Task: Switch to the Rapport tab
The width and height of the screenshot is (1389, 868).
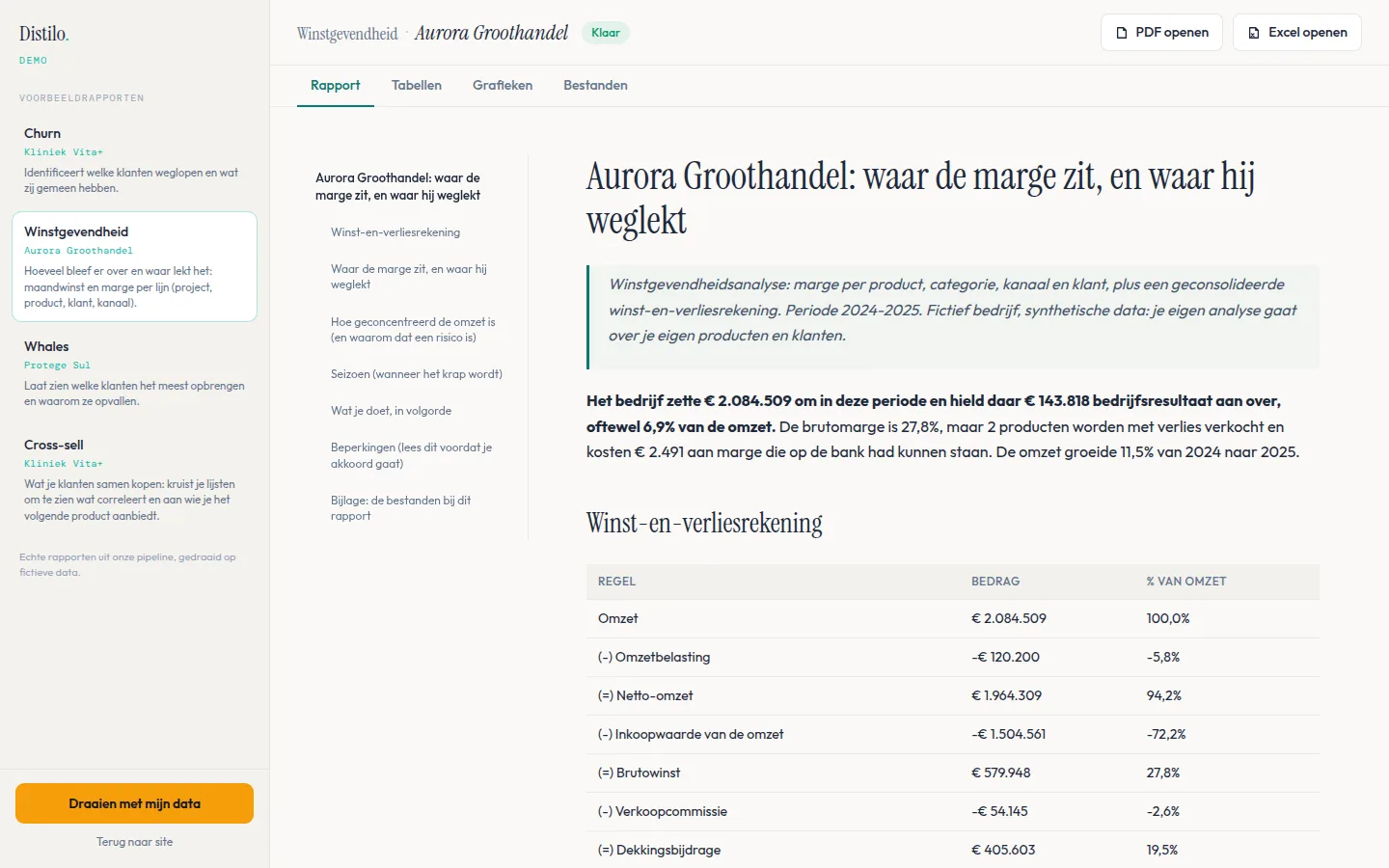Action: [336, 86]
